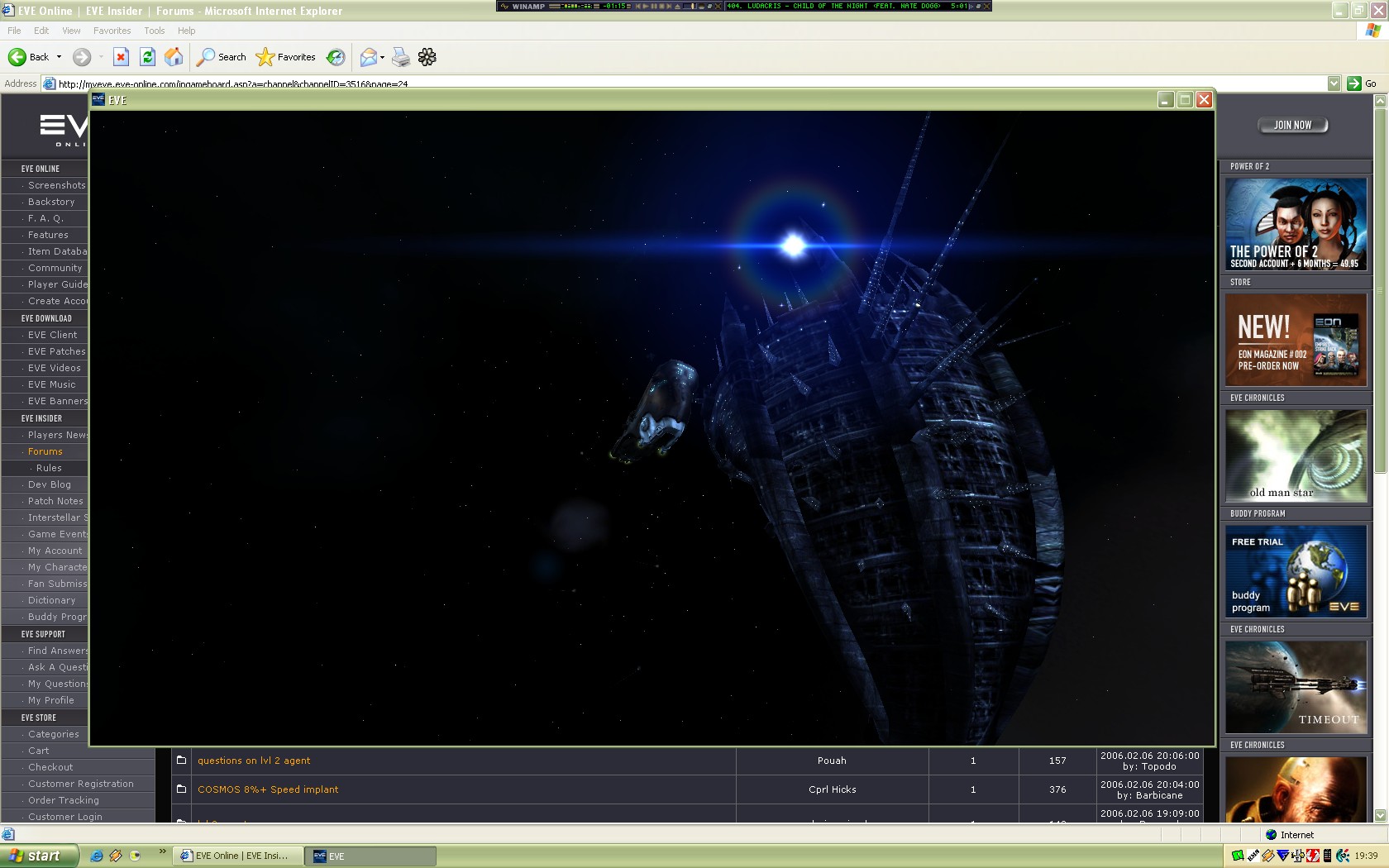
Task: Open the Patch Notes sidebar link
Action: point(55,501)
